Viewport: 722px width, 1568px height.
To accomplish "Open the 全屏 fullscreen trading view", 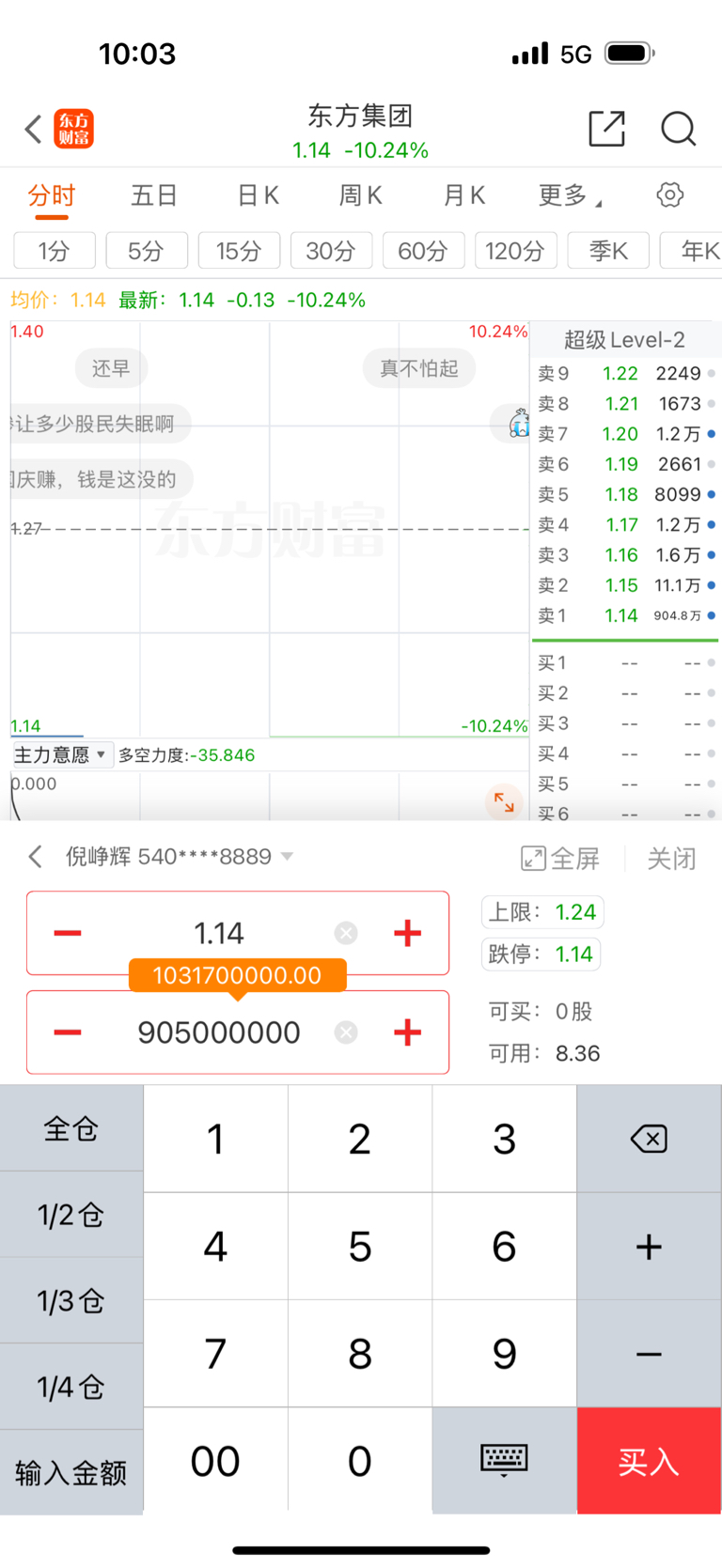I will [x=560, y=858].
